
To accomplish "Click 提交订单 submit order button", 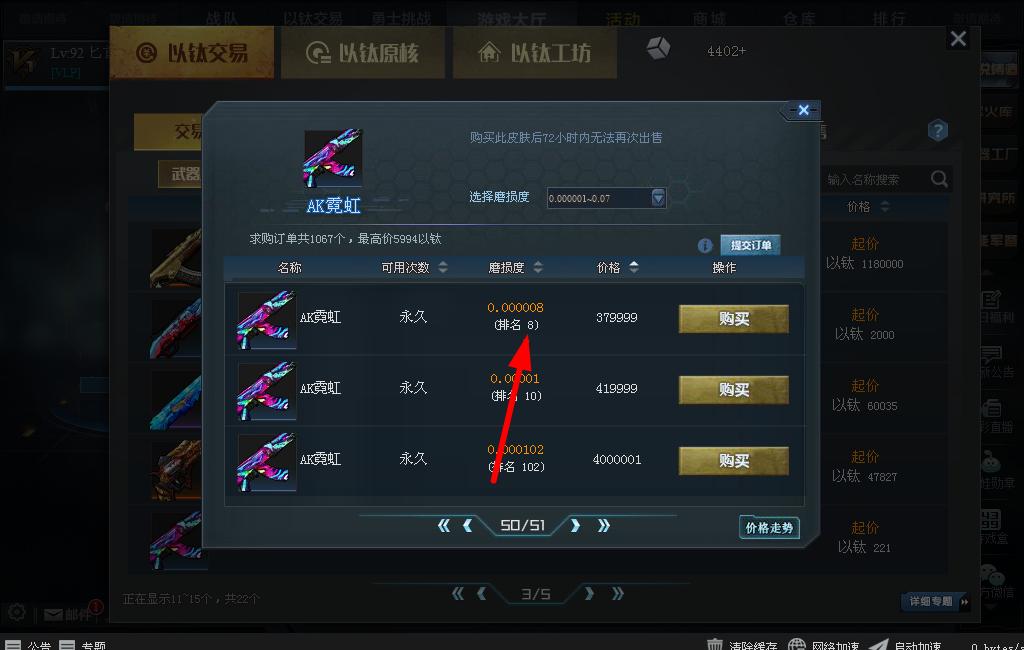I will 750,245.
